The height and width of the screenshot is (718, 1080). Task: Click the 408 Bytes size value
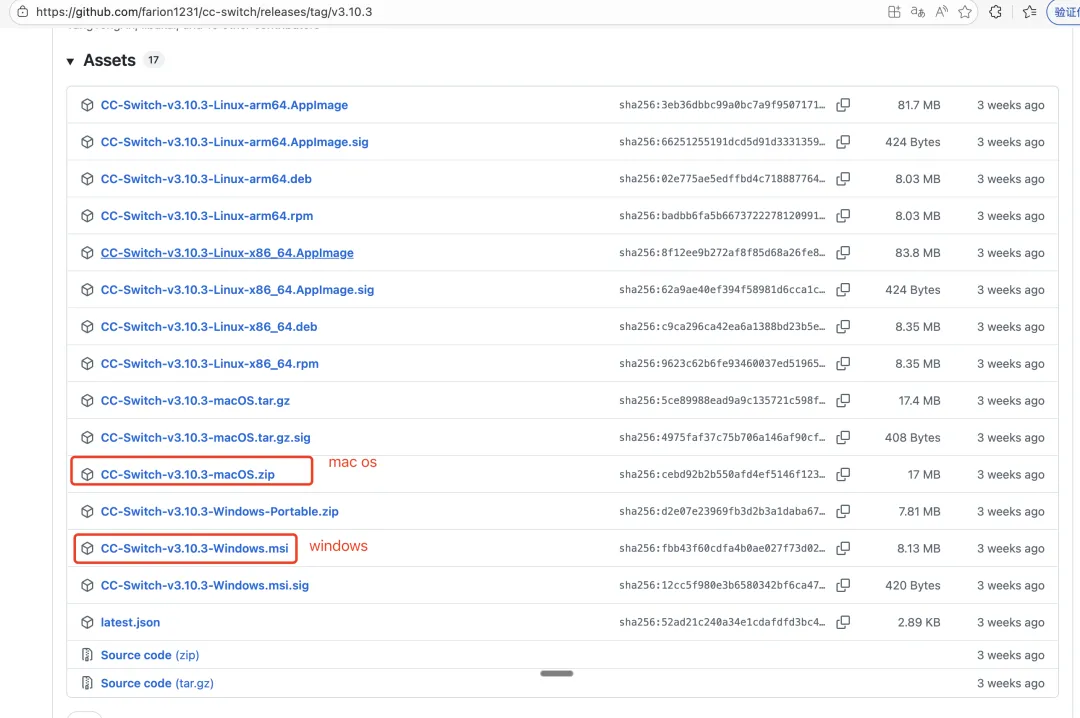click(x=913, y=438)
